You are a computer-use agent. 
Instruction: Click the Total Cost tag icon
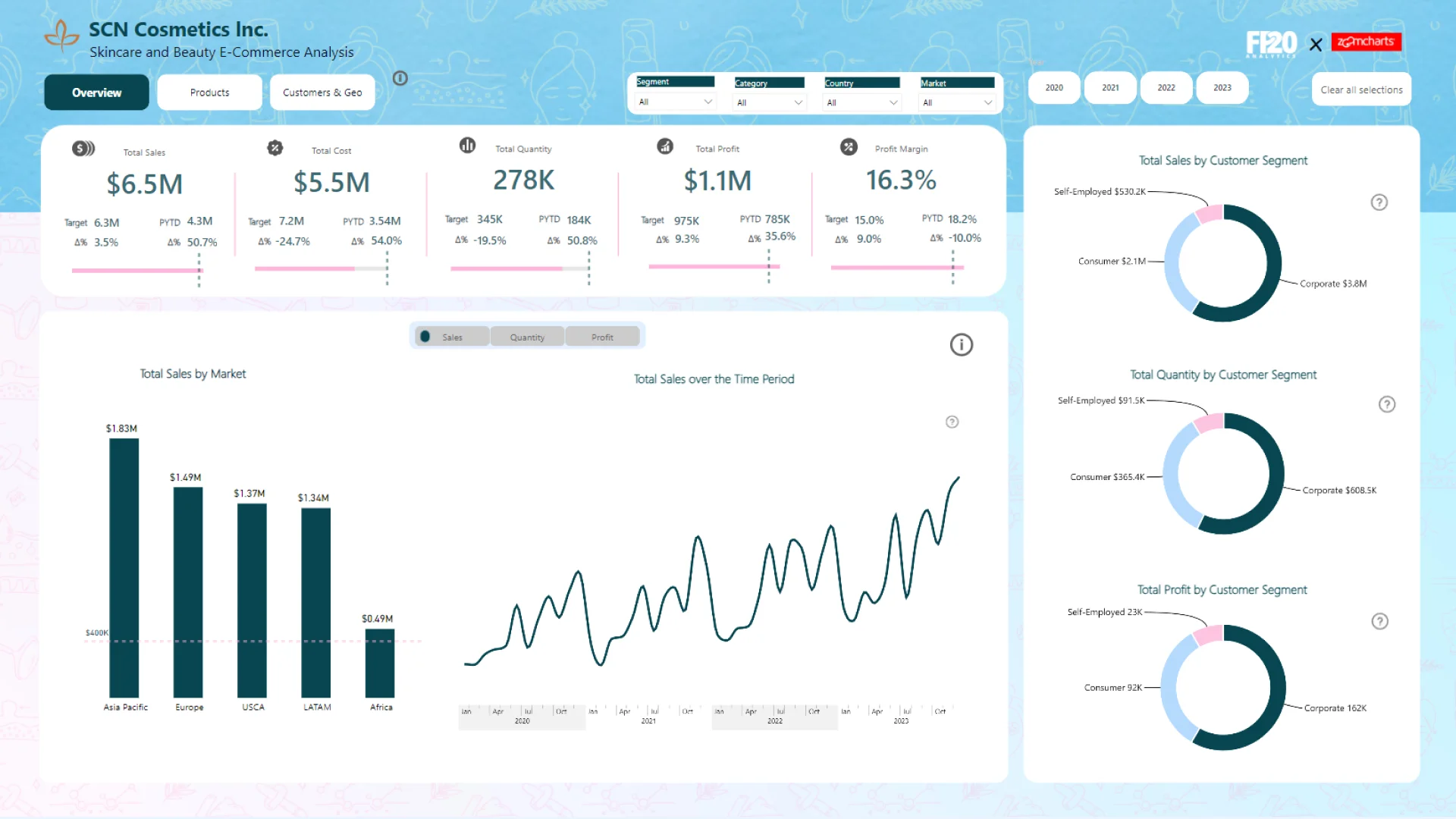coord(275,148)
